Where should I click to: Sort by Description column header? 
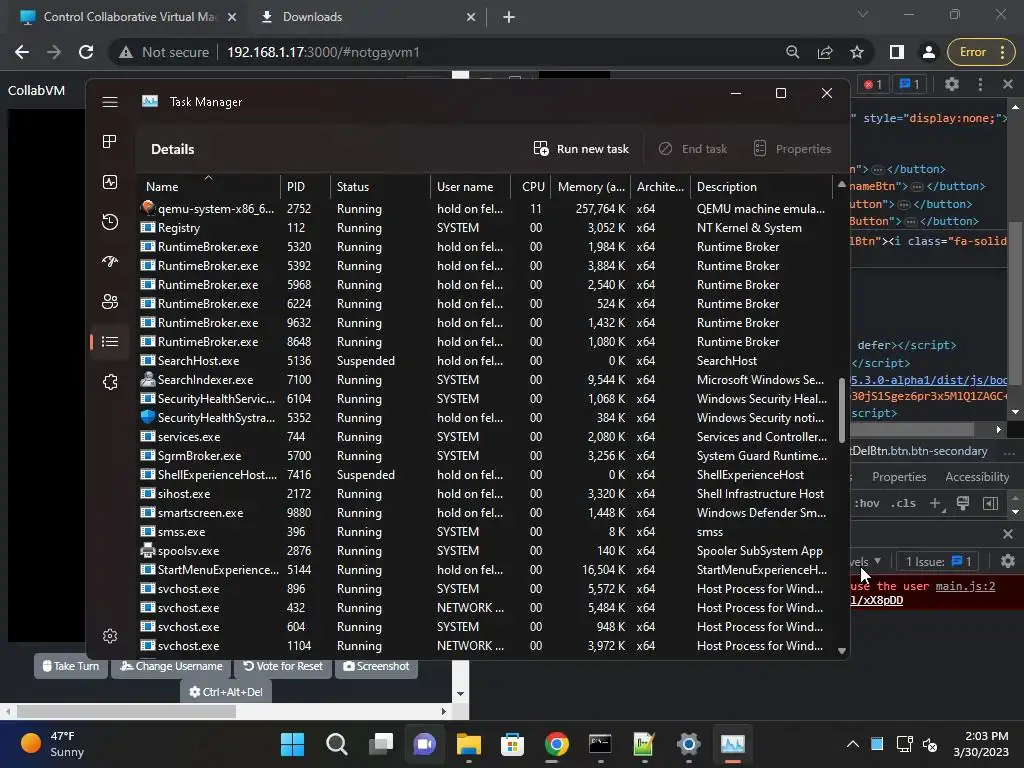pos(761,186)
